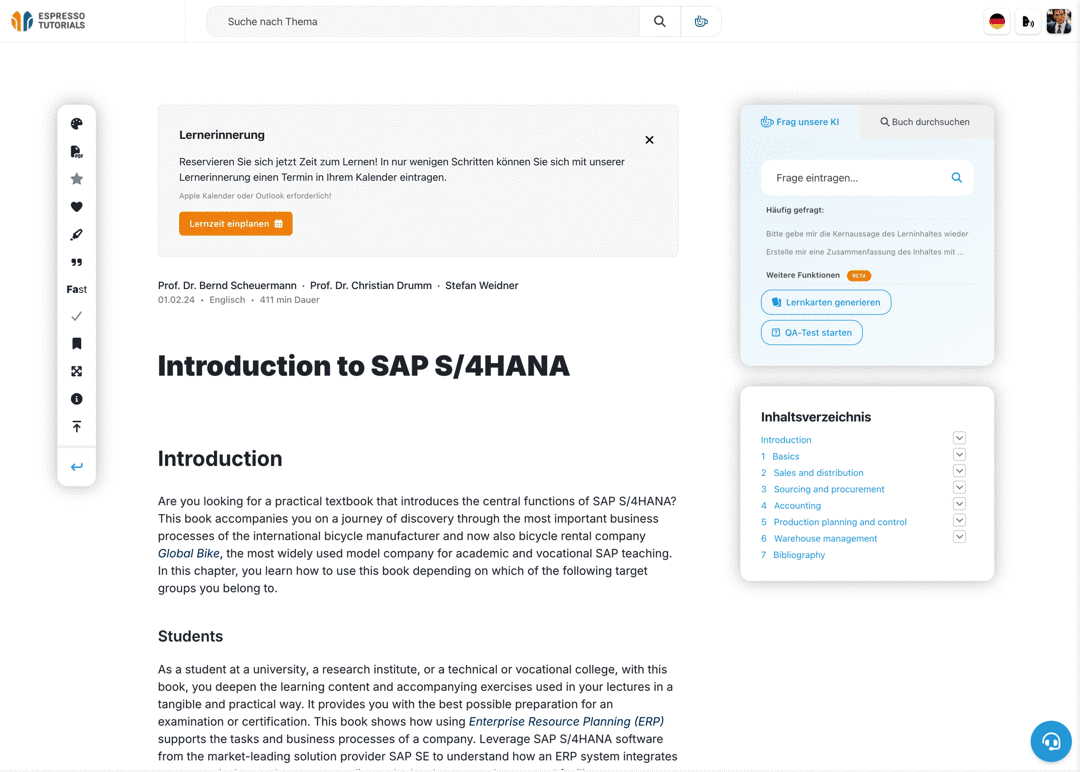Click the BETA badge next to Weitere Funktionen
This screenshot has height=772, width=1080.
click(x=859, y=275)
